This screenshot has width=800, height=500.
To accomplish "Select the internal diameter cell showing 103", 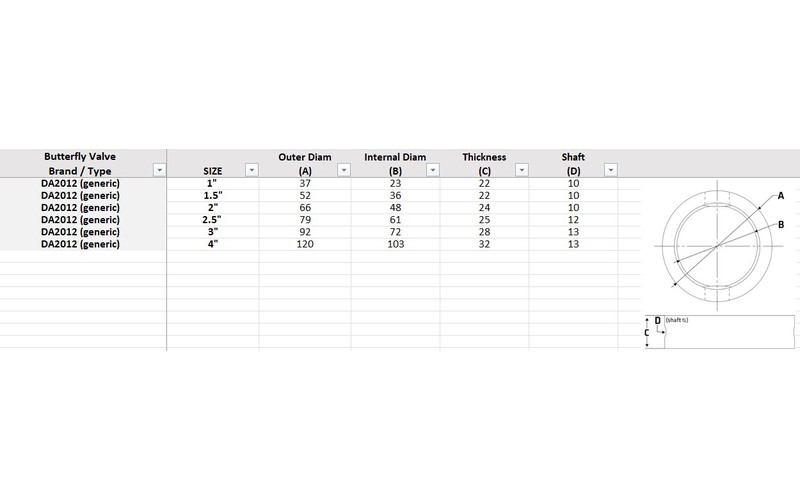I will 395,244.
